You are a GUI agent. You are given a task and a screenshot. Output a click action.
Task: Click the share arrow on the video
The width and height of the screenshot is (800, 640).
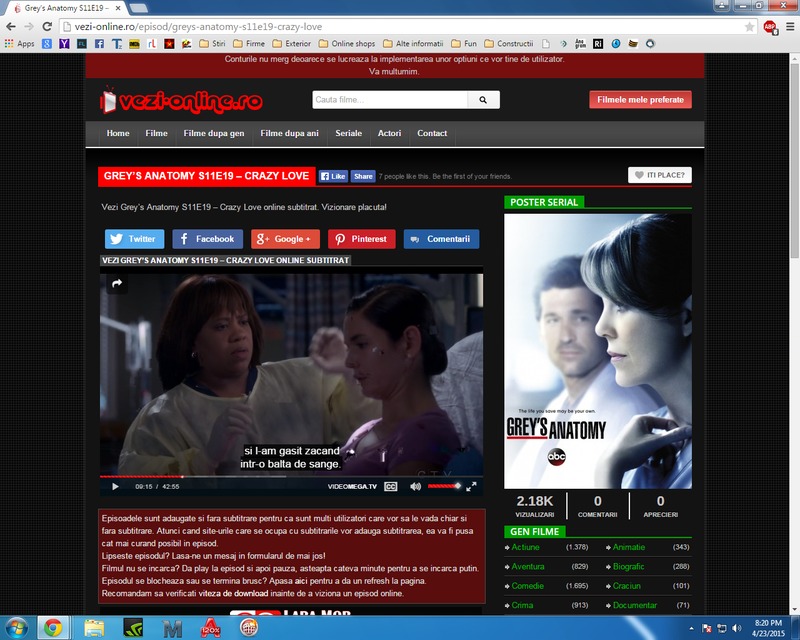[117, 283]
